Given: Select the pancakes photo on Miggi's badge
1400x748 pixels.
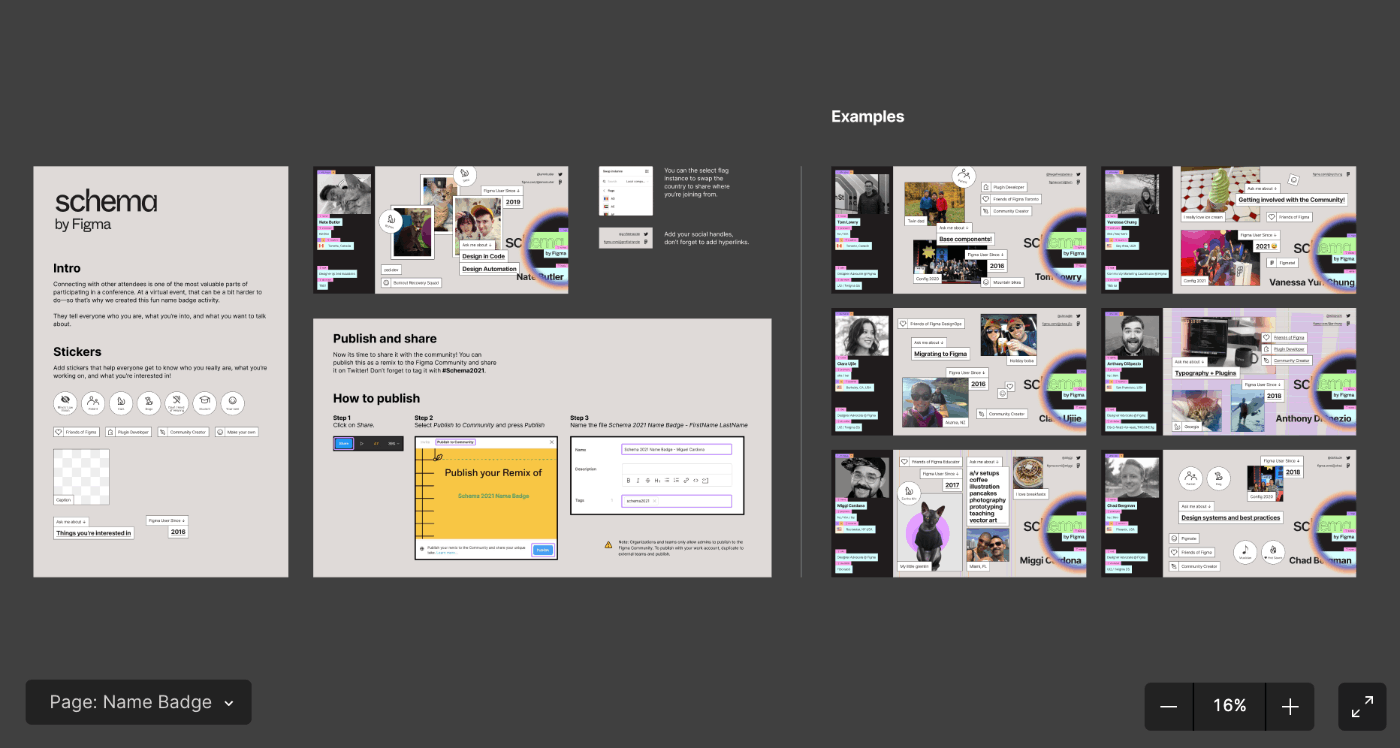Looking at the screenshot, I should (1029, 473).
